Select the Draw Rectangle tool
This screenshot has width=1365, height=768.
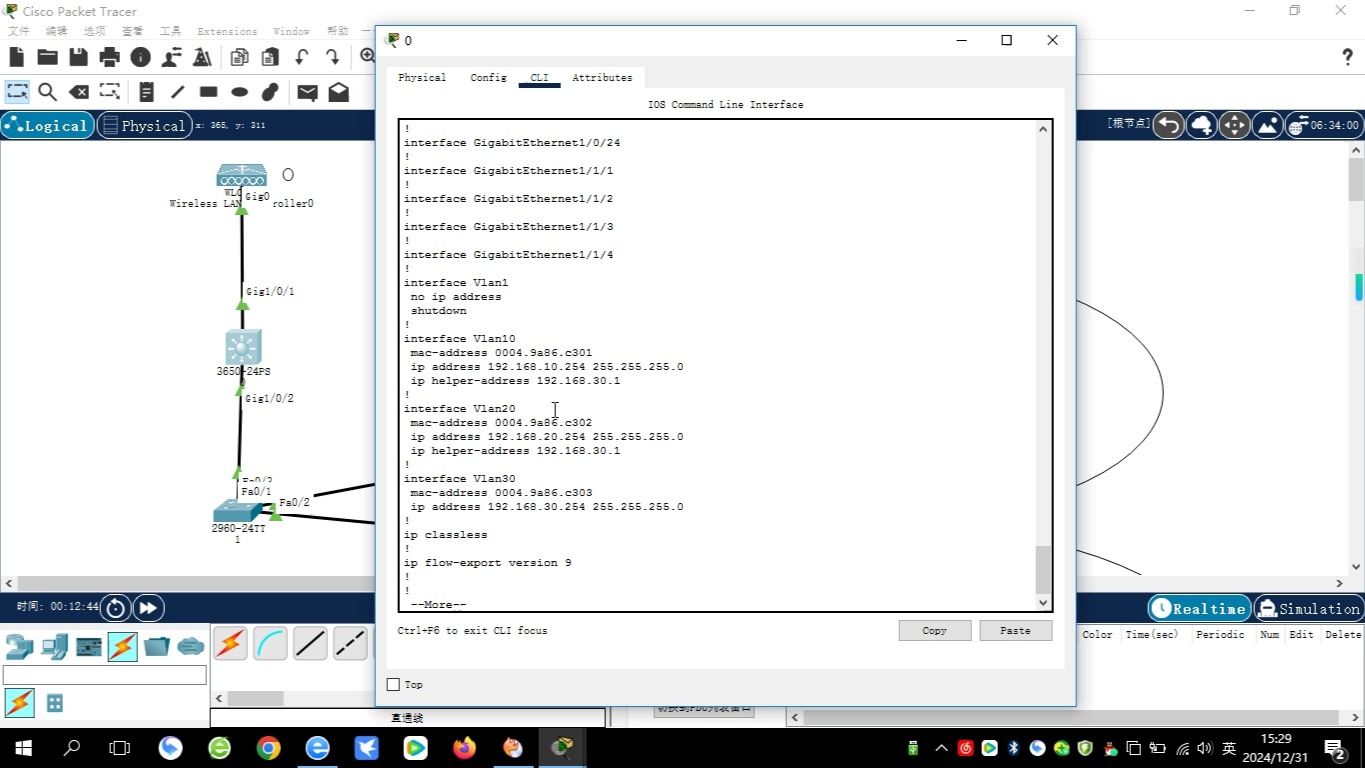(208, 92)
